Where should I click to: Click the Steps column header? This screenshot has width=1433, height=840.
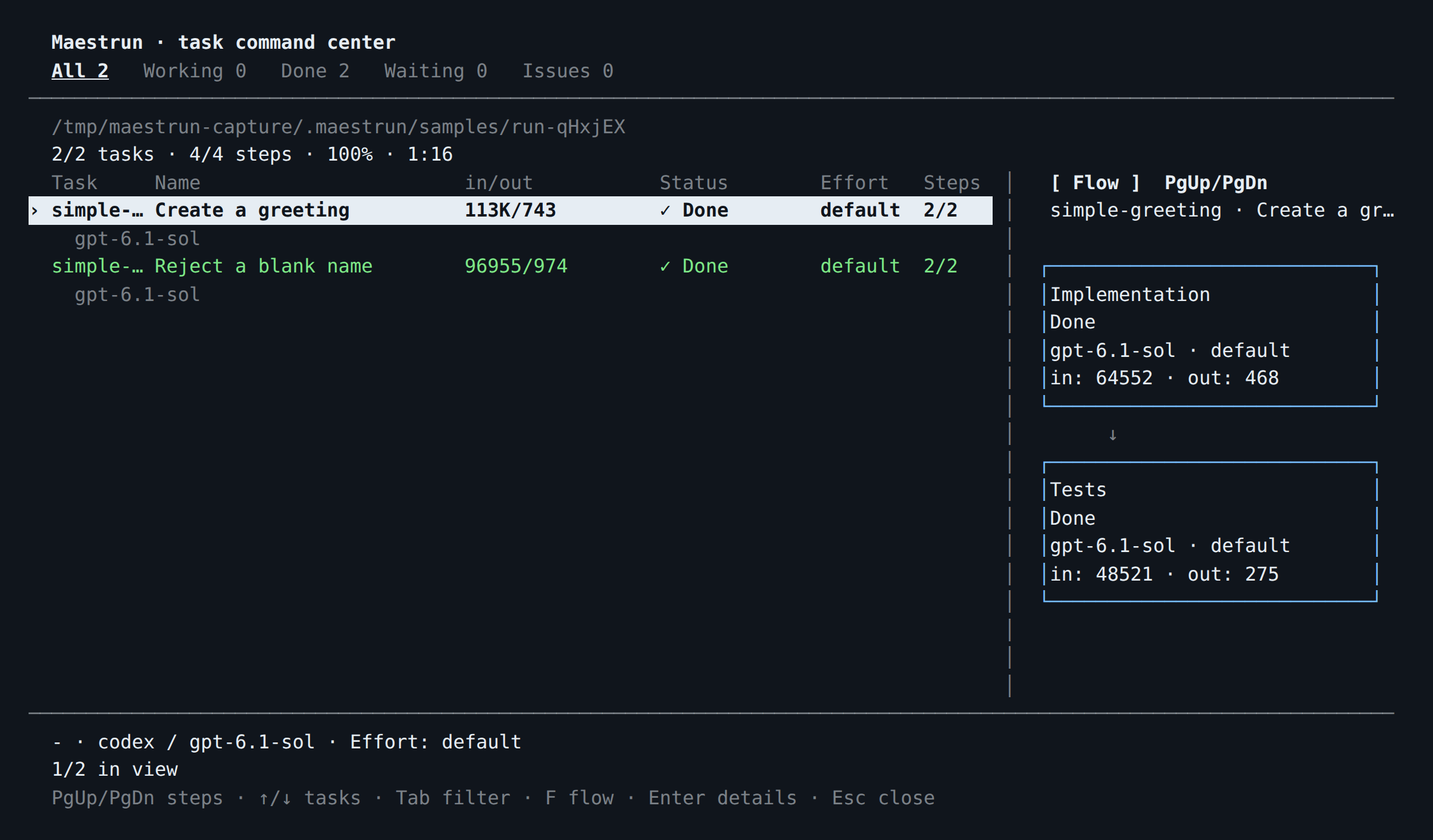952,183
